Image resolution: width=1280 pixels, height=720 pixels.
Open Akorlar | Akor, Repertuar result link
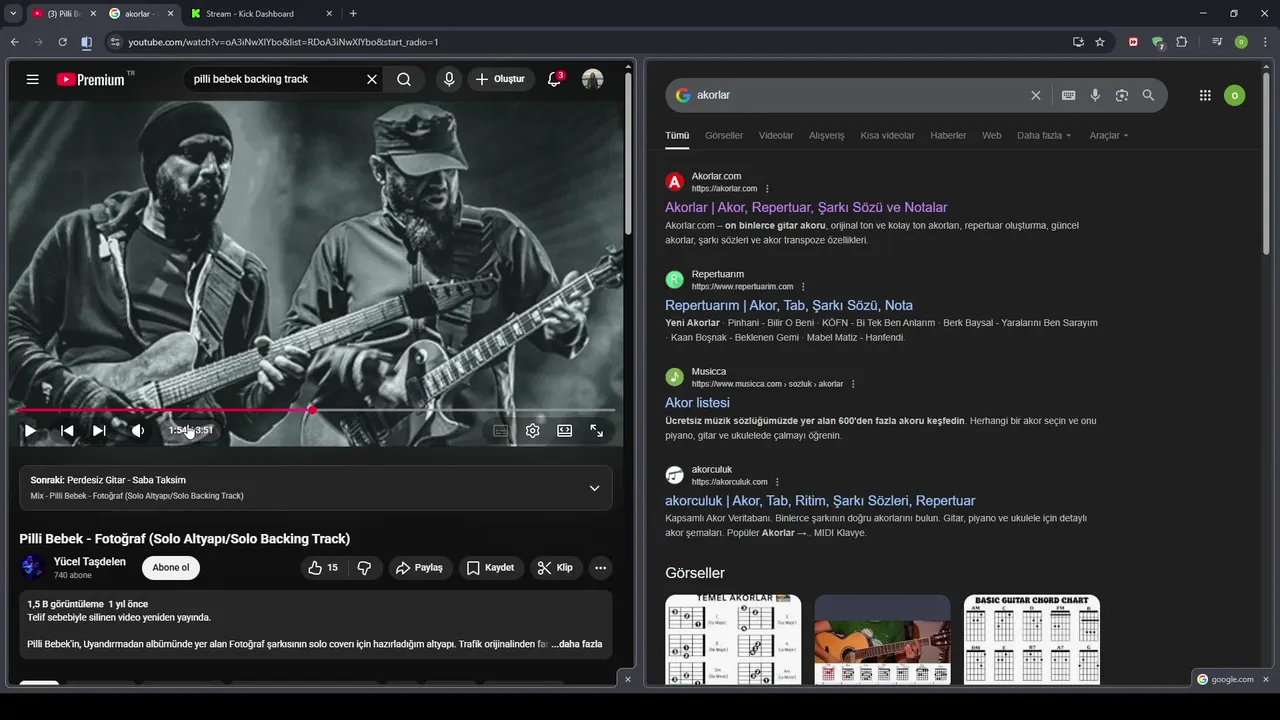click(x=806, y=207)
